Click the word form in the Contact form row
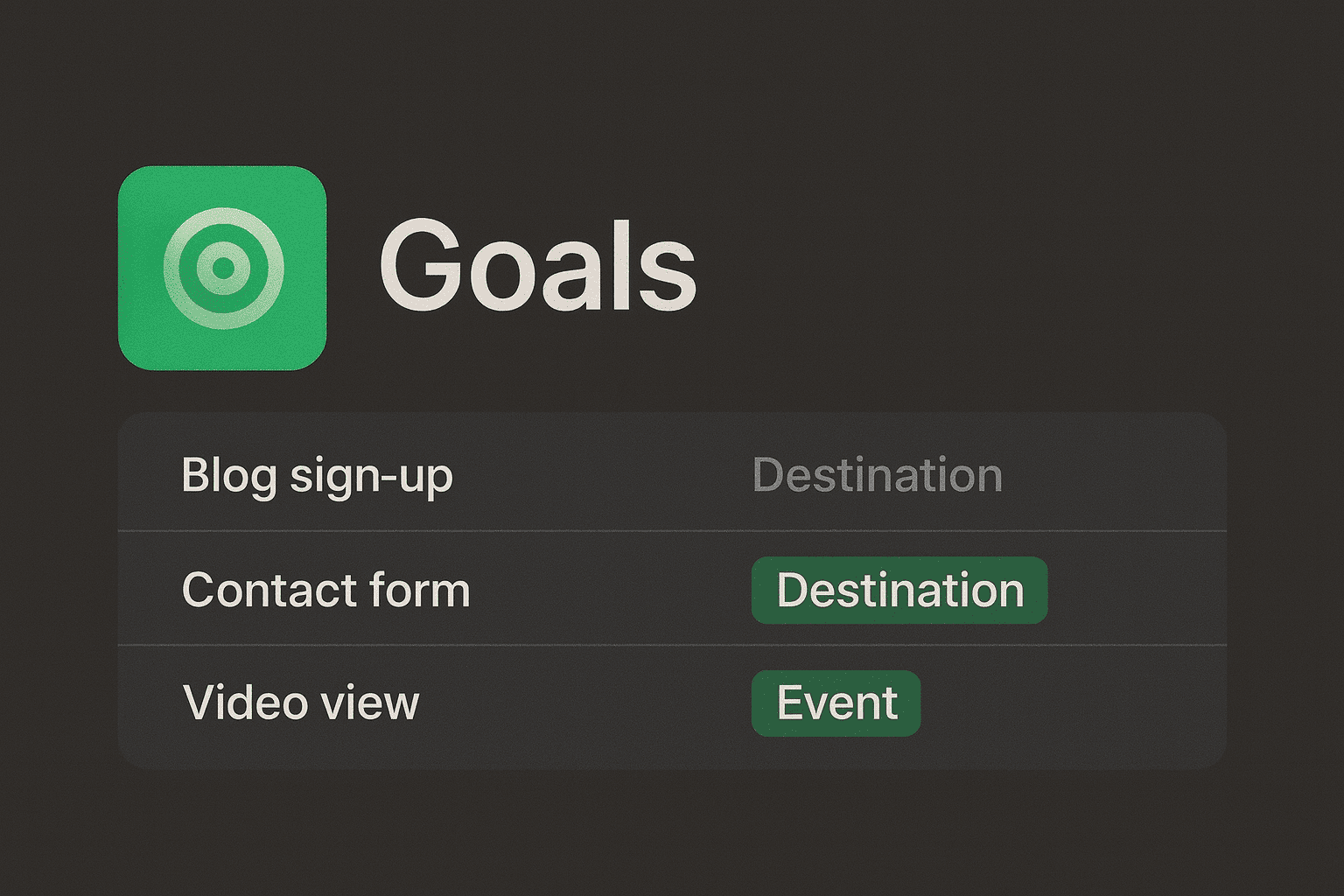The image size is (1344, 896). point(420,590)
